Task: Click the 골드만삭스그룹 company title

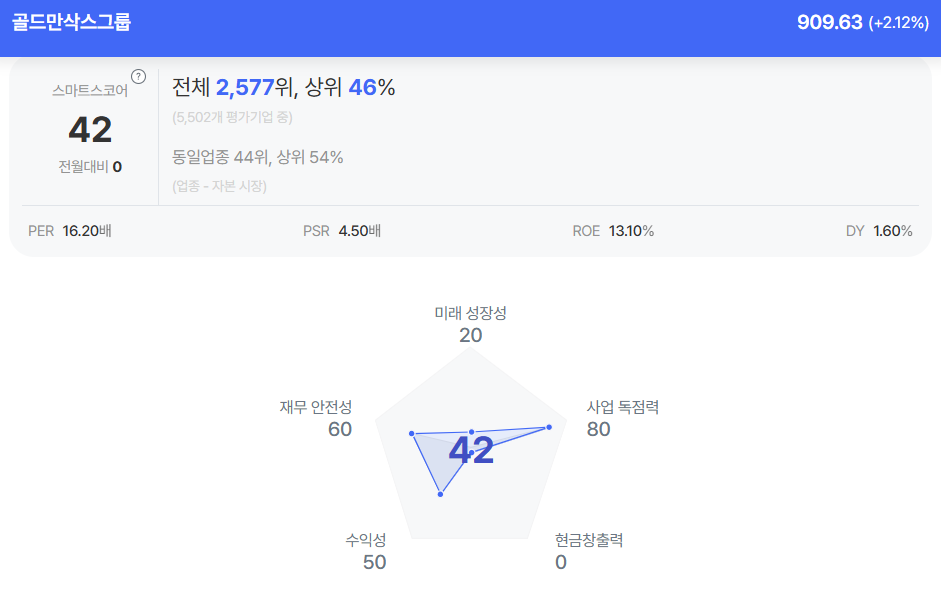Action: [x=71, y=22]
